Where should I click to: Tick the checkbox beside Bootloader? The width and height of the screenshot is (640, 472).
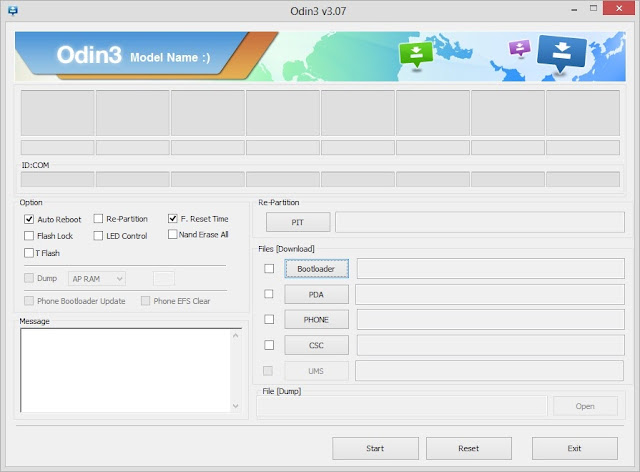269,269
